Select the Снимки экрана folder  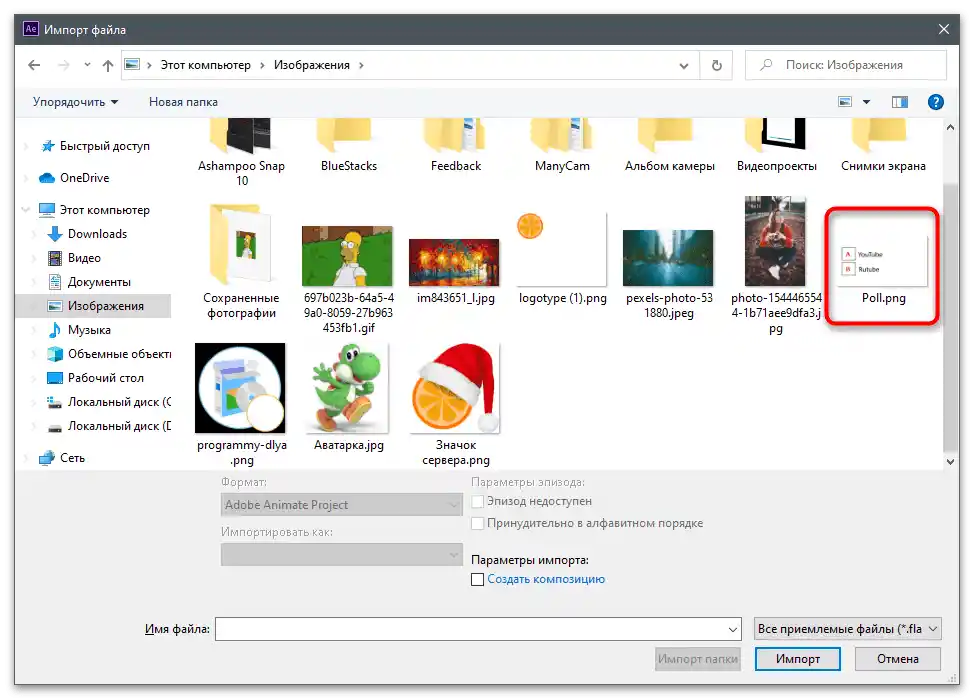883,146
